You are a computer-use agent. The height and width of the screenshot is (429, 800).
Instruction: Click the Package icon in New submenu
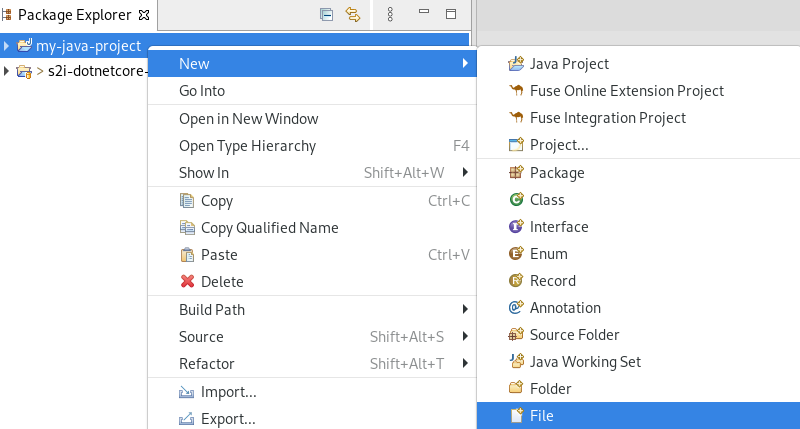[x=516, y=173]
